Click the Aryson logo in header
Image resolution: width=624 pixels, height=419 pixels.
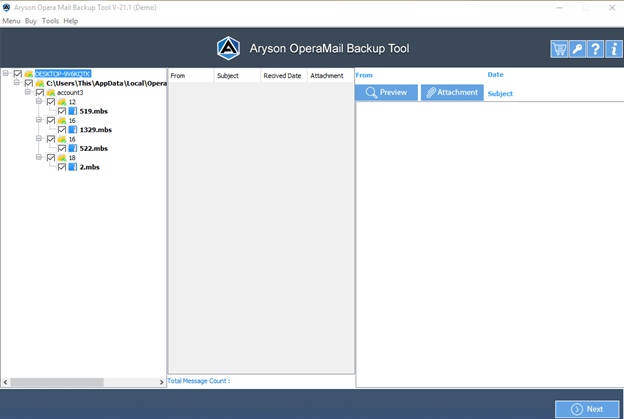228,49
